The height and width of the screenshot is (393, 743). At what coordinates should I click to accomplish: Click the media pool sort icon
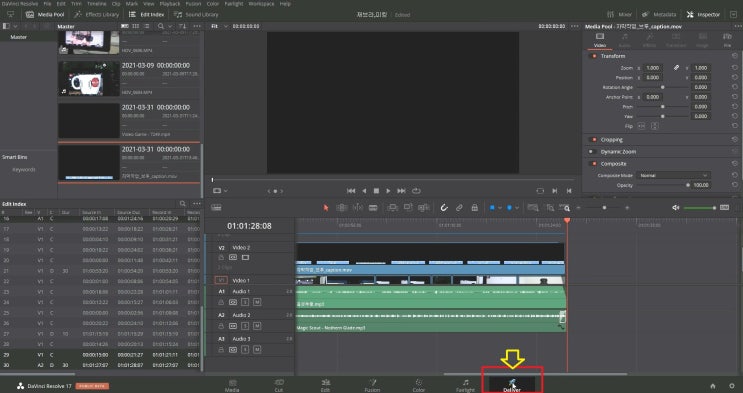(x=183, y=26)
